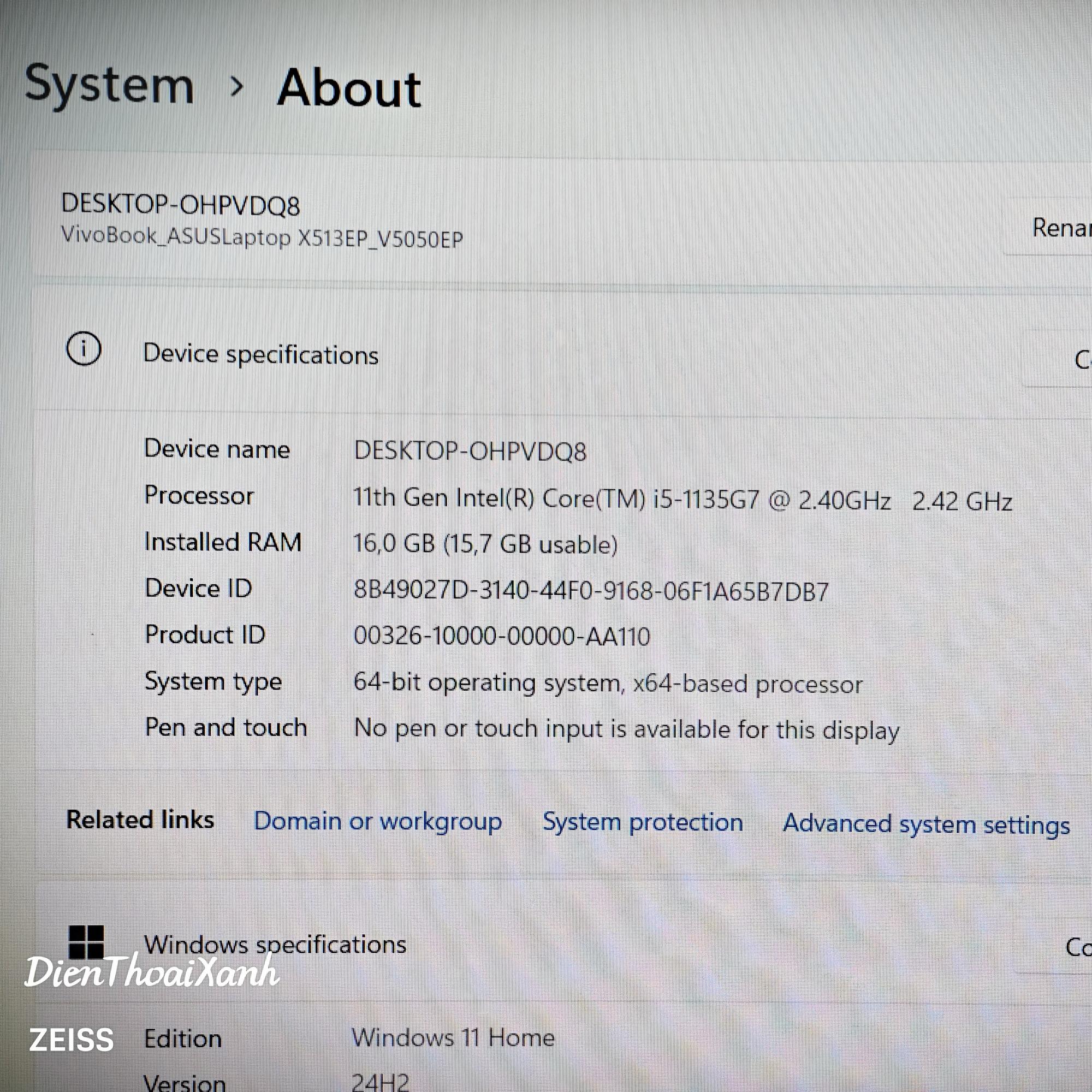1092x1092 pixels.
Task: Click the info icon beside Device specifications
Action: point(84,349)
